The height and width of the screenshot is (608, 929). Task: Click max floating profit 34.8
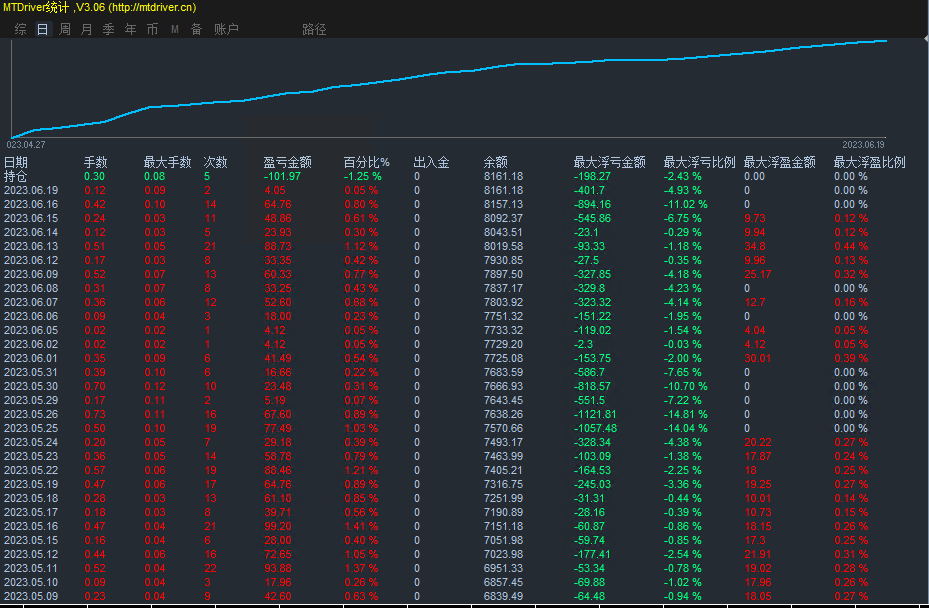pyautogui.click(x=754, y=247)
